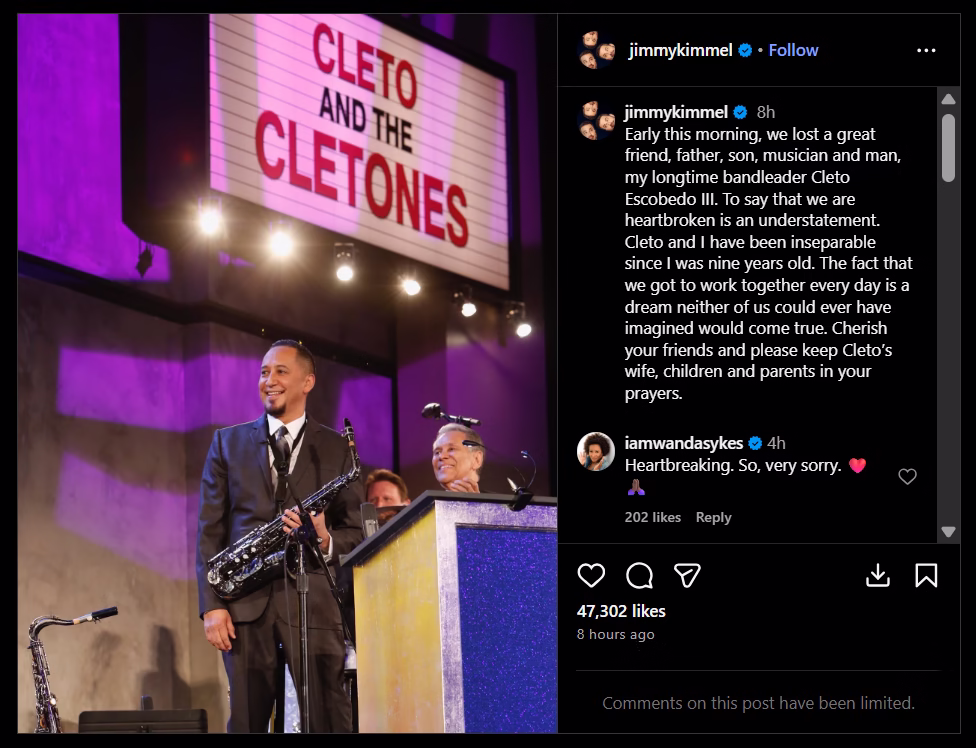Reply to iamwandasykes comment
The width and height of the screenshot is (976, 748).
click(x=712, y=517)
